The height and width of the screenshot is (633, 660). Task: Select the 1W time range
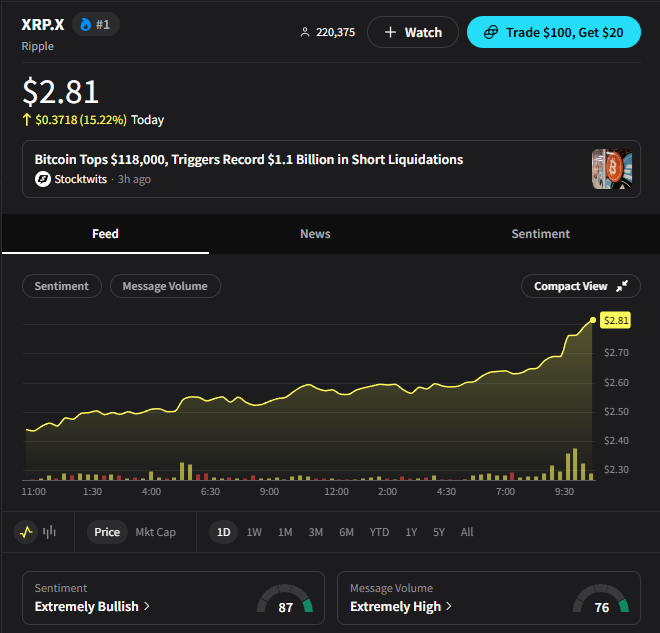254,532
